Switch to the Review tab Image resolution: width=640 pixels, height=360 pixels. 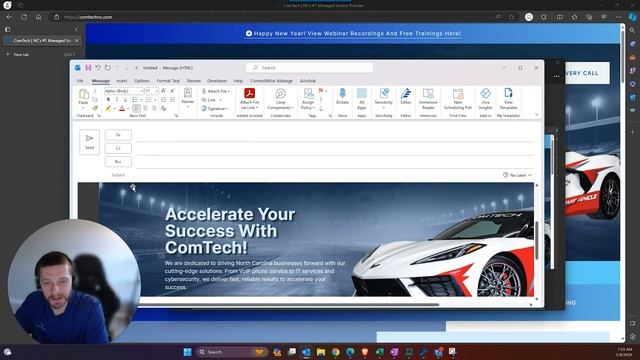tap(194, 81)
